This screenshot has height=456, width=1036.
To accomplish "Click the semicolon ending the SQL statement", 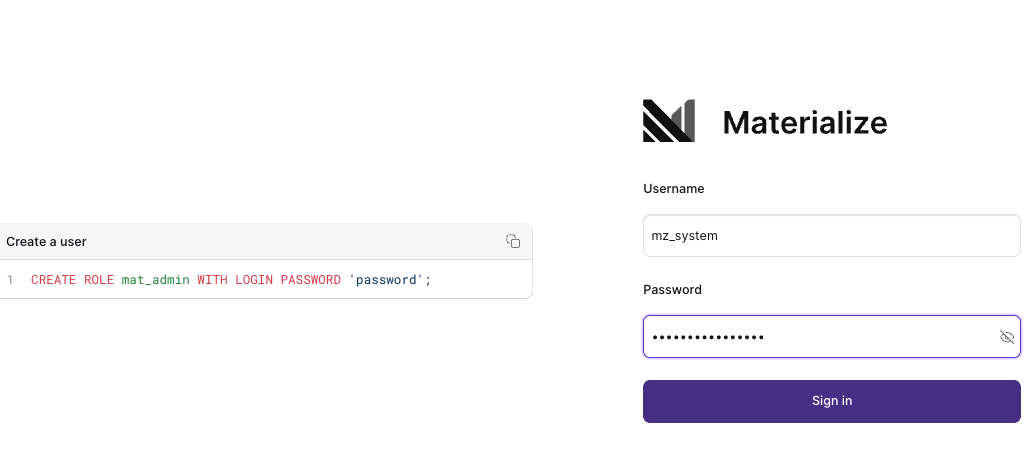I will pos(428,280).
